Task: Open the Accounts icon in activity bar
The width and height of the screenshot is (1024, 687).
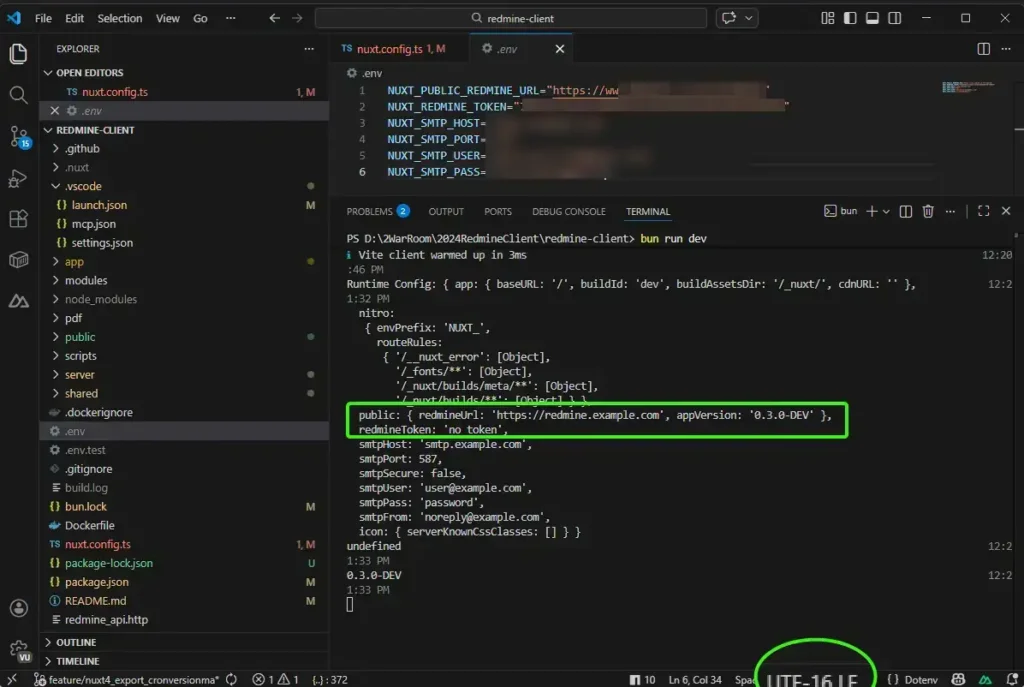Action: tap(18, 608)
